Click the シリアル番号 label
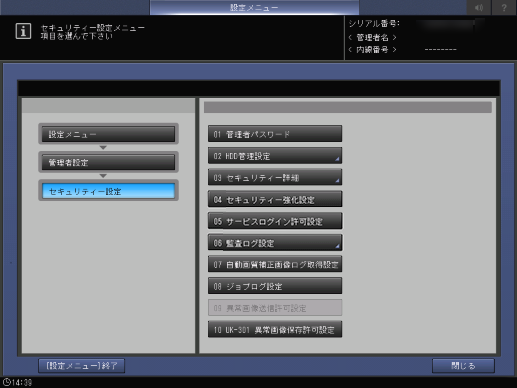This screenshot has height=388, width=517. point(374,24)
